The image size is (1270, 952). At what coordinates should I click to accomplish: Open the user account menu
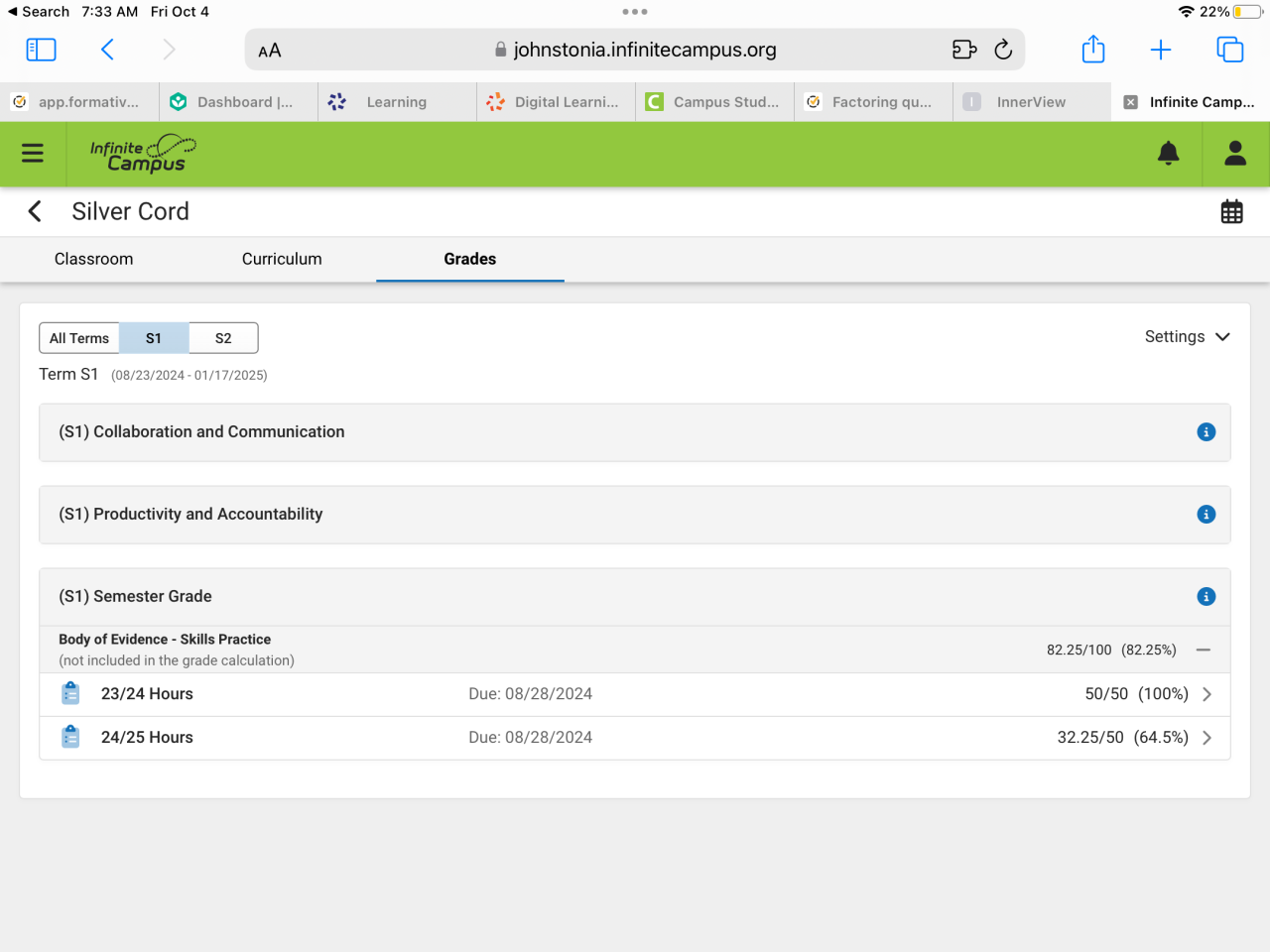[x=1235, y=153]
